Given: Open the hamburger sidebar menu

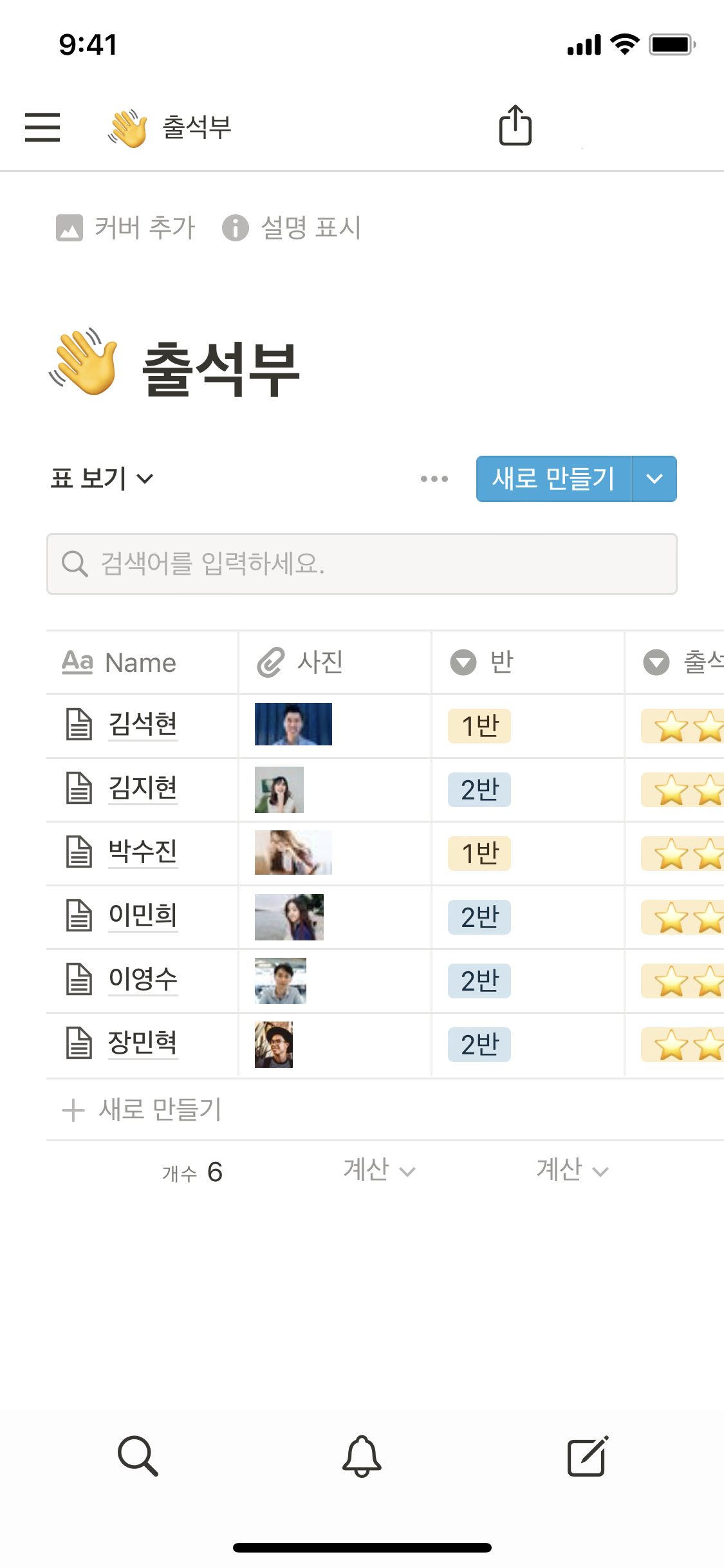Looking at the screenshot, I should coord(42,127).
